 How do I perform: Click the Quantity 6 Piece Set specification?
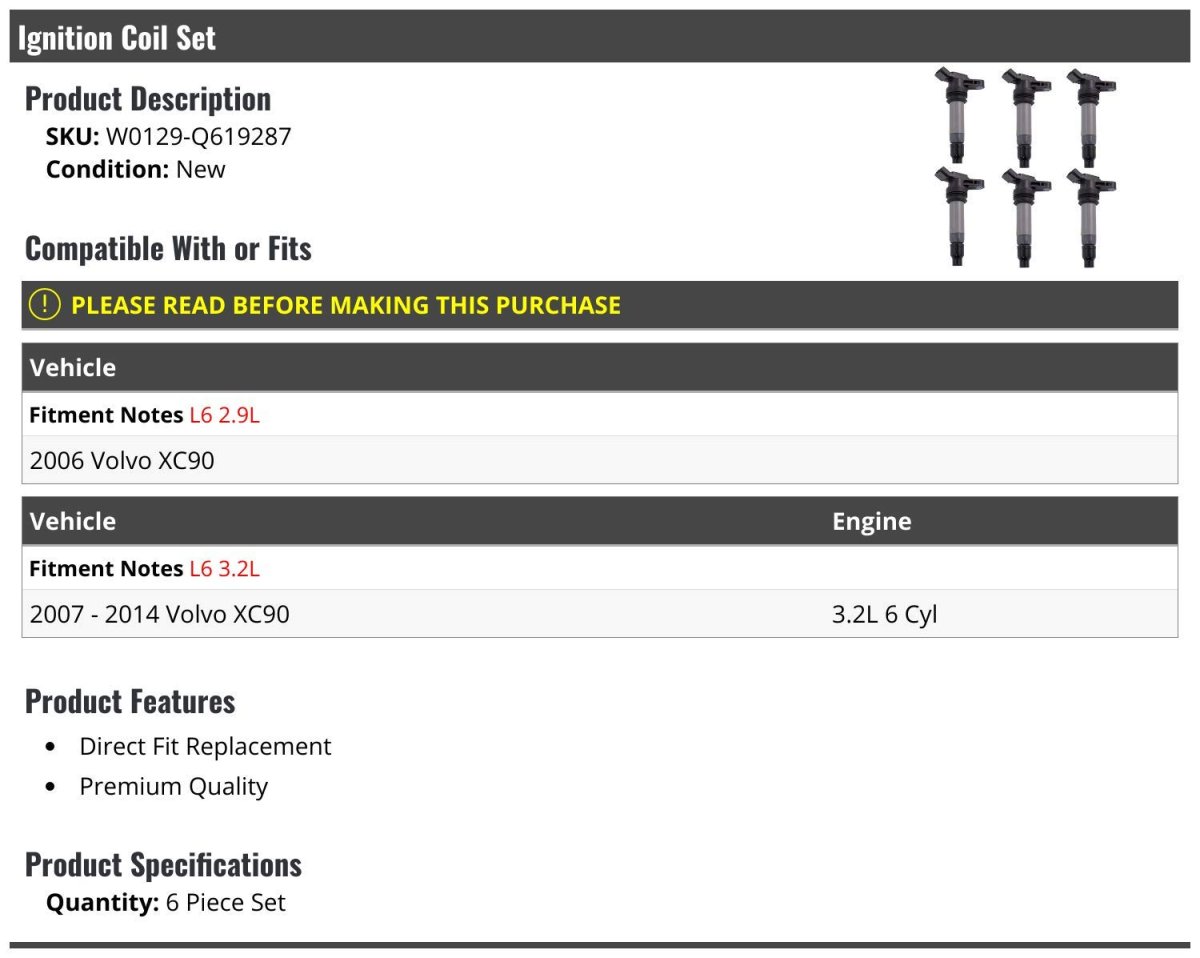click(x=166, y=902)
